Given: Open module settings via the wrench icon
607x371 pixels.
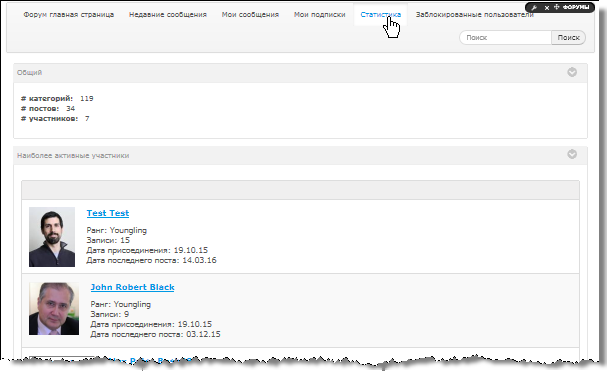Looking at the screenshot, I should click(x=534, y=7).
